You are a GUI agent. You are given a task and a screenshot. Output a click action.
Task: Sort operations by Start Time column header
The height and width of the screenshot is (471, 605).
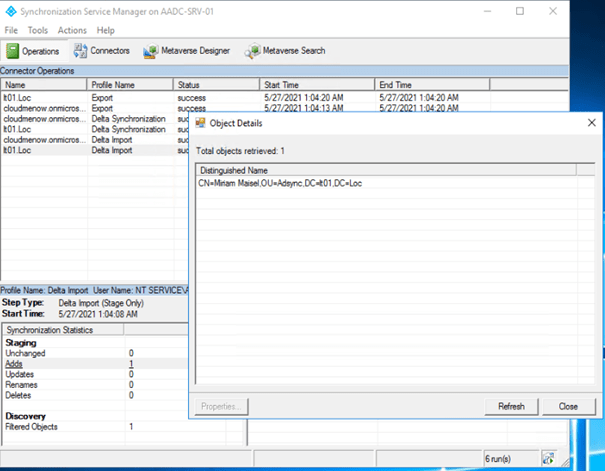[316, 85]
